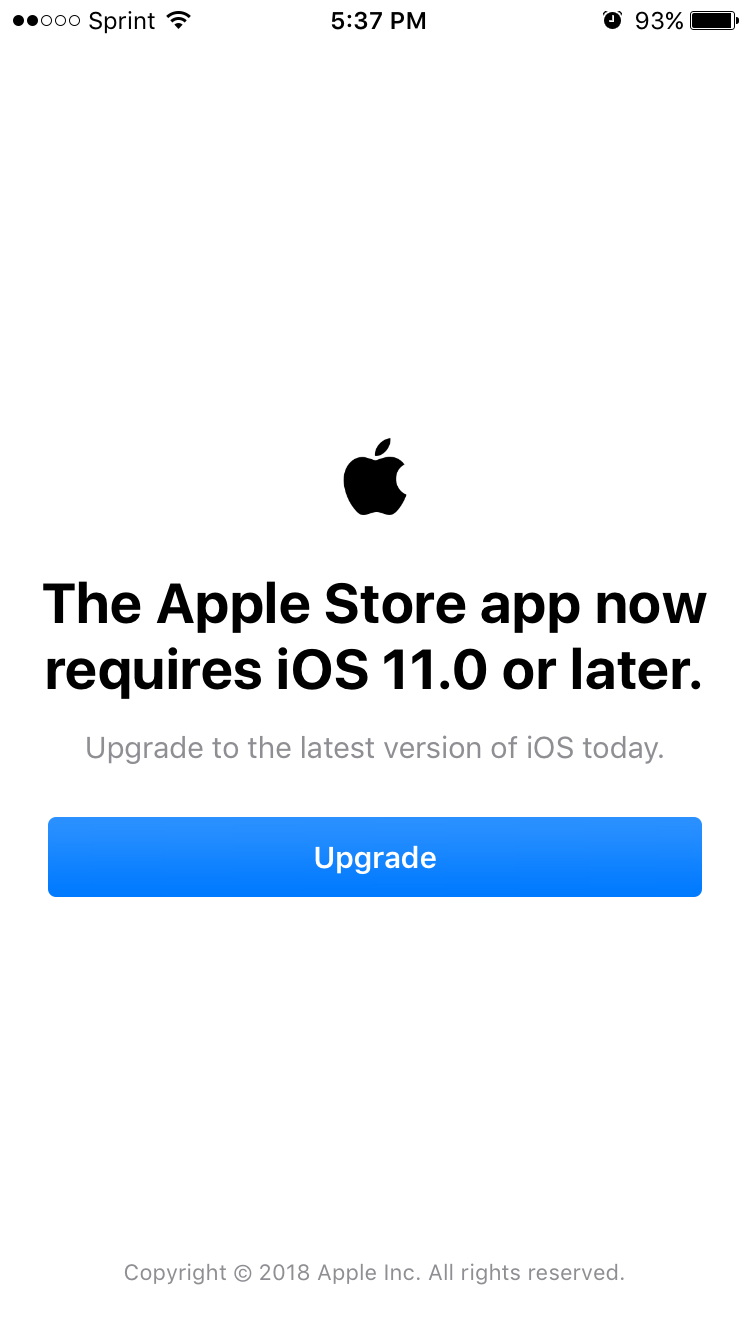This screenshot has height=1334, width=750.
Task: Tap the © symbol in footer
Action: click(243, 1273)
